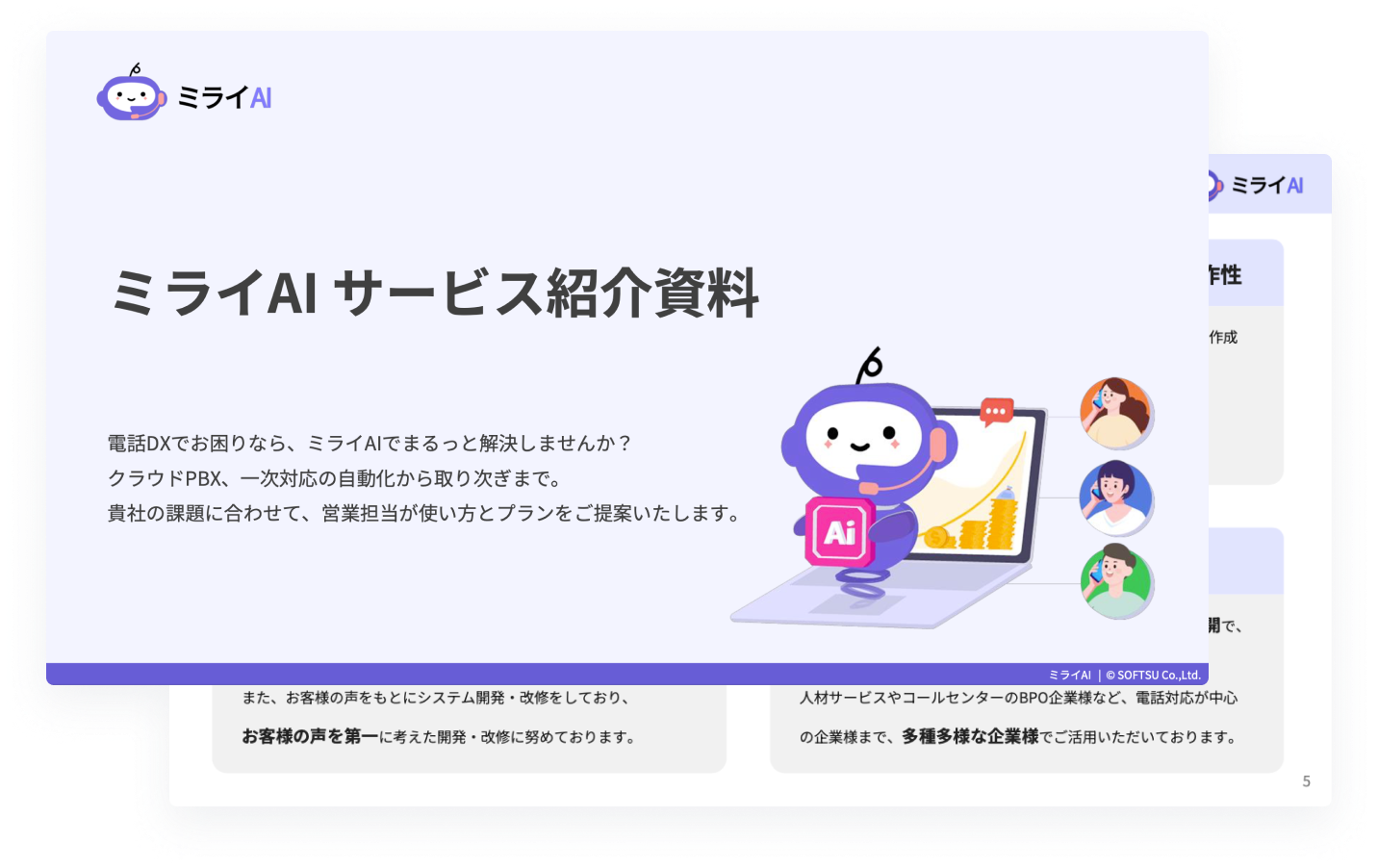Click the footer text ミライAI on purple bar
Viewport: 1378px width, 868px height.
click(1070, 675)
